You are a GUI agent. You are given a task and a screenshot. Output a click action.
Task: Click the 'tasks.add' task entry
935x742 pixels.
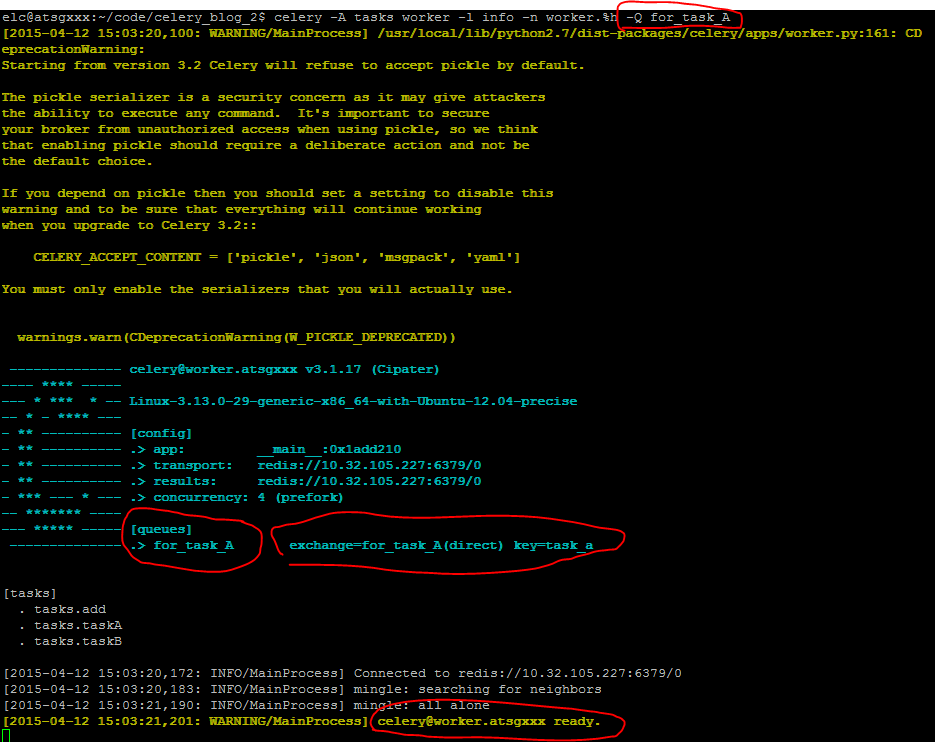pos(70,610)
